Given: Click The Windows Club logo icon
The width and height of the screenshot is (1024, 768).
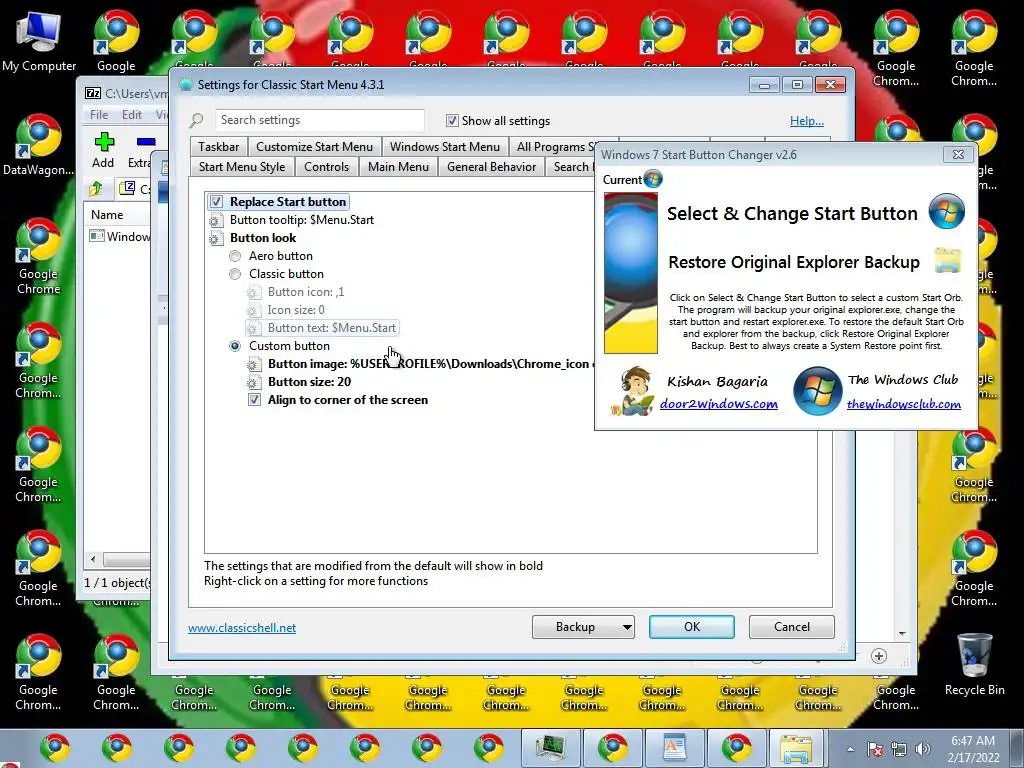Looking at the screenshot, I should pyautogui.click(x=816, y=391).
